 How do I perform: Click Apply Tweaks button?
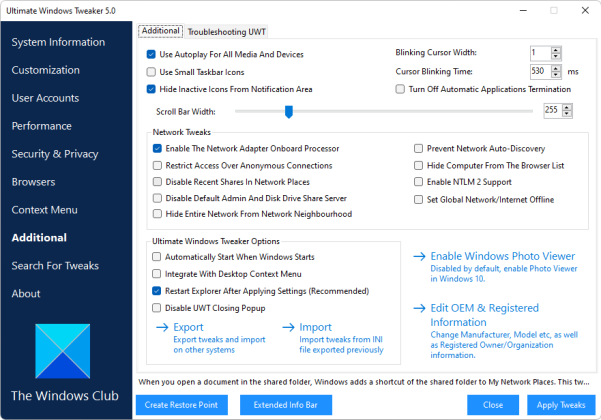coord(561,405)
